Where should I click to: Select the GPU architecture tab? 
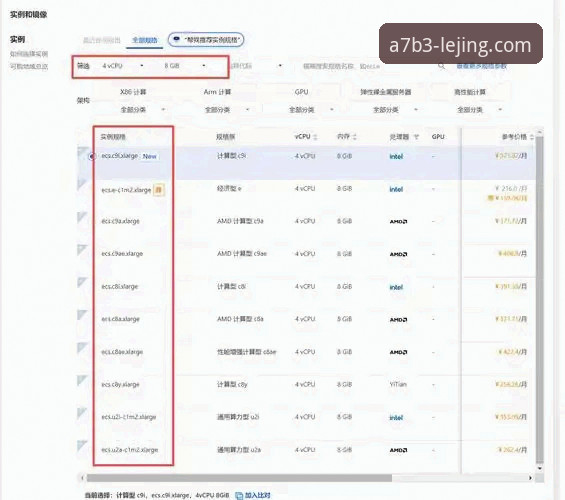(301, 92)
